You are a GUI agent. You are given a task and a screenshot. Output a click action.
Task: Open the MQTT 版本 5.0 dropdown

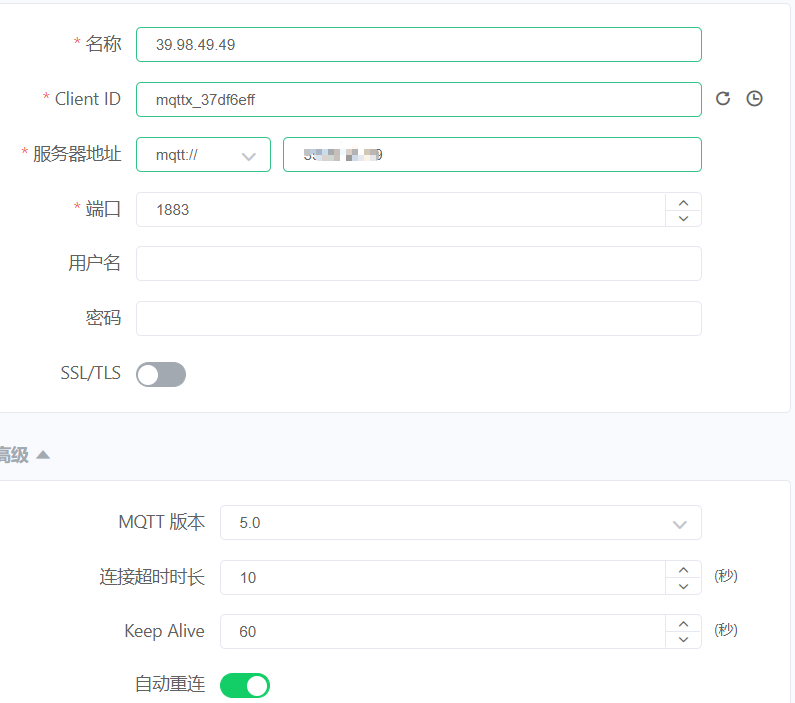click(x=461, y=523)
